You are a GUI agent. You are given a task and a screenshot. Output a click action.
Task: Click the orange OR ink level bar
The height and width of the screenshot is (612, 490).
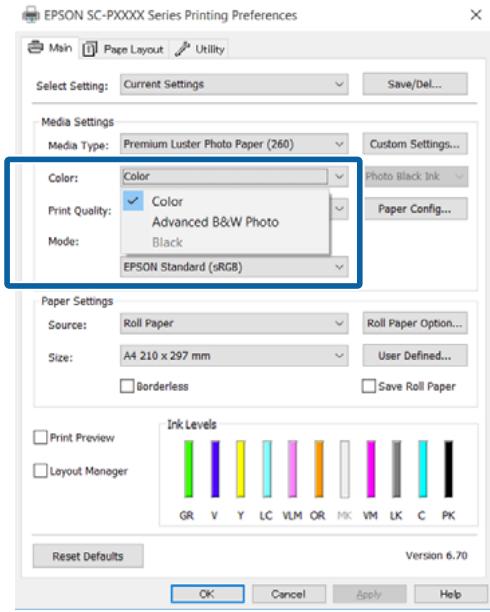coord(319,469)
